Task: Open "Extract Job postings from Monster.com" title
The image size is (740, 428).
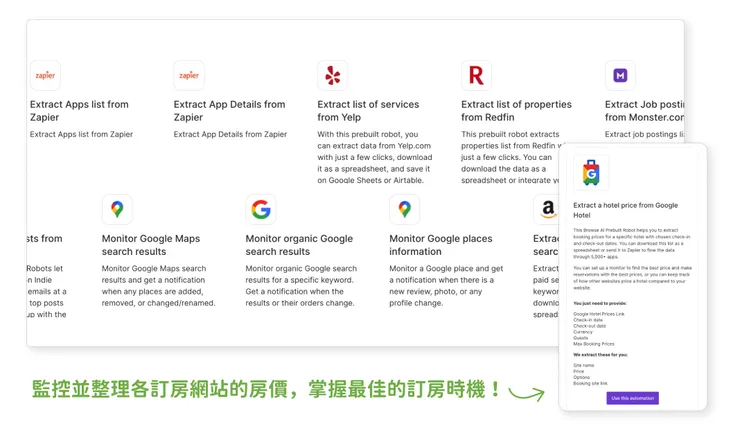Action: click(645, 111)
